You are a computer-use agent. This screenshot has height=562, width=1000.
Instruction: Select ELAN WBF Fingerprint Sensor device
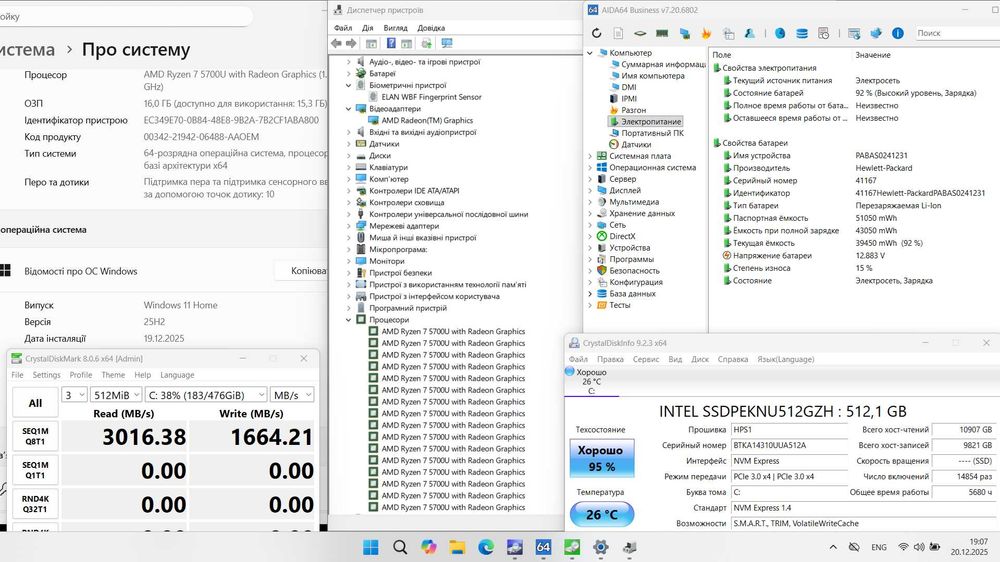(431, 97)
